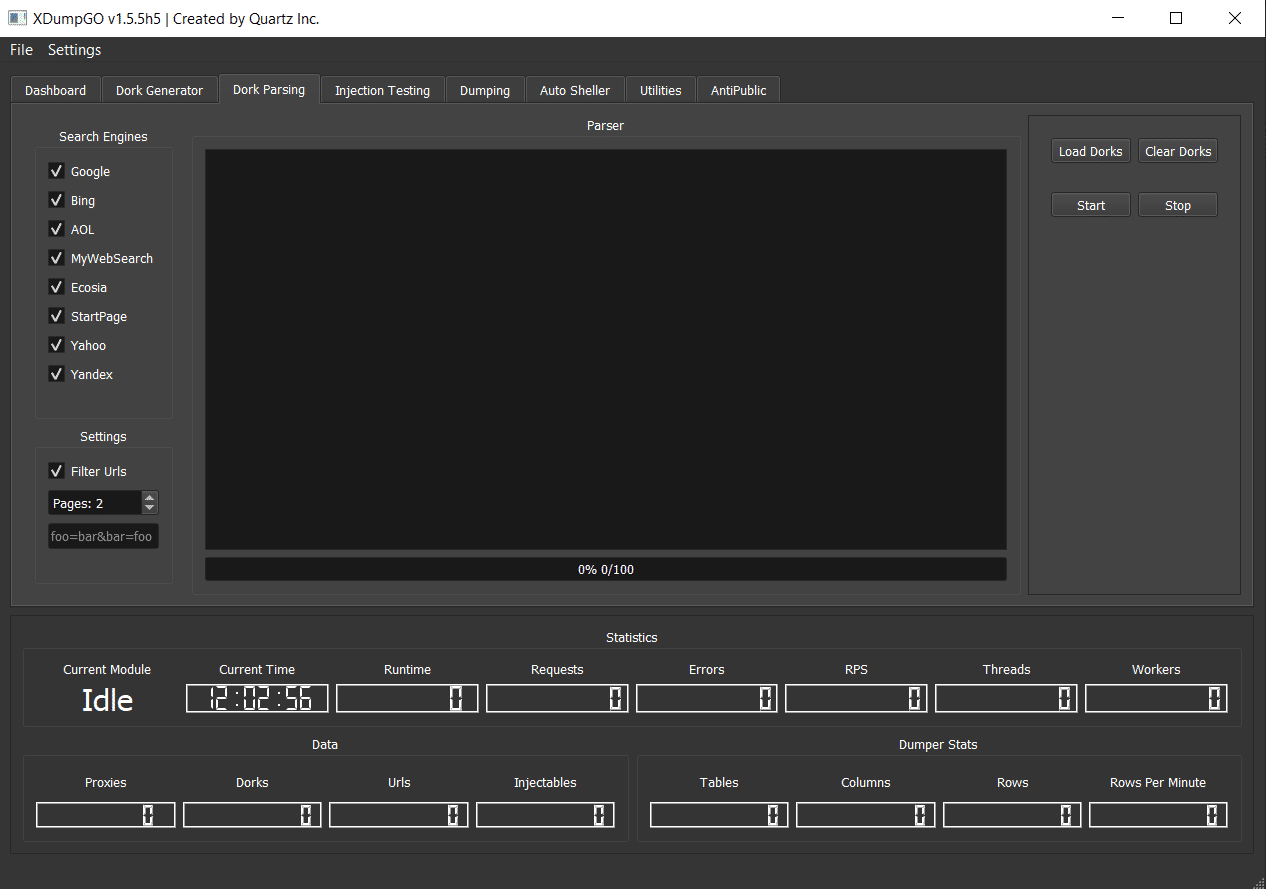The width and height of the screenshot is (1266, 889).
Task: Switch to the Dork Generator tab
Action: 159,90
